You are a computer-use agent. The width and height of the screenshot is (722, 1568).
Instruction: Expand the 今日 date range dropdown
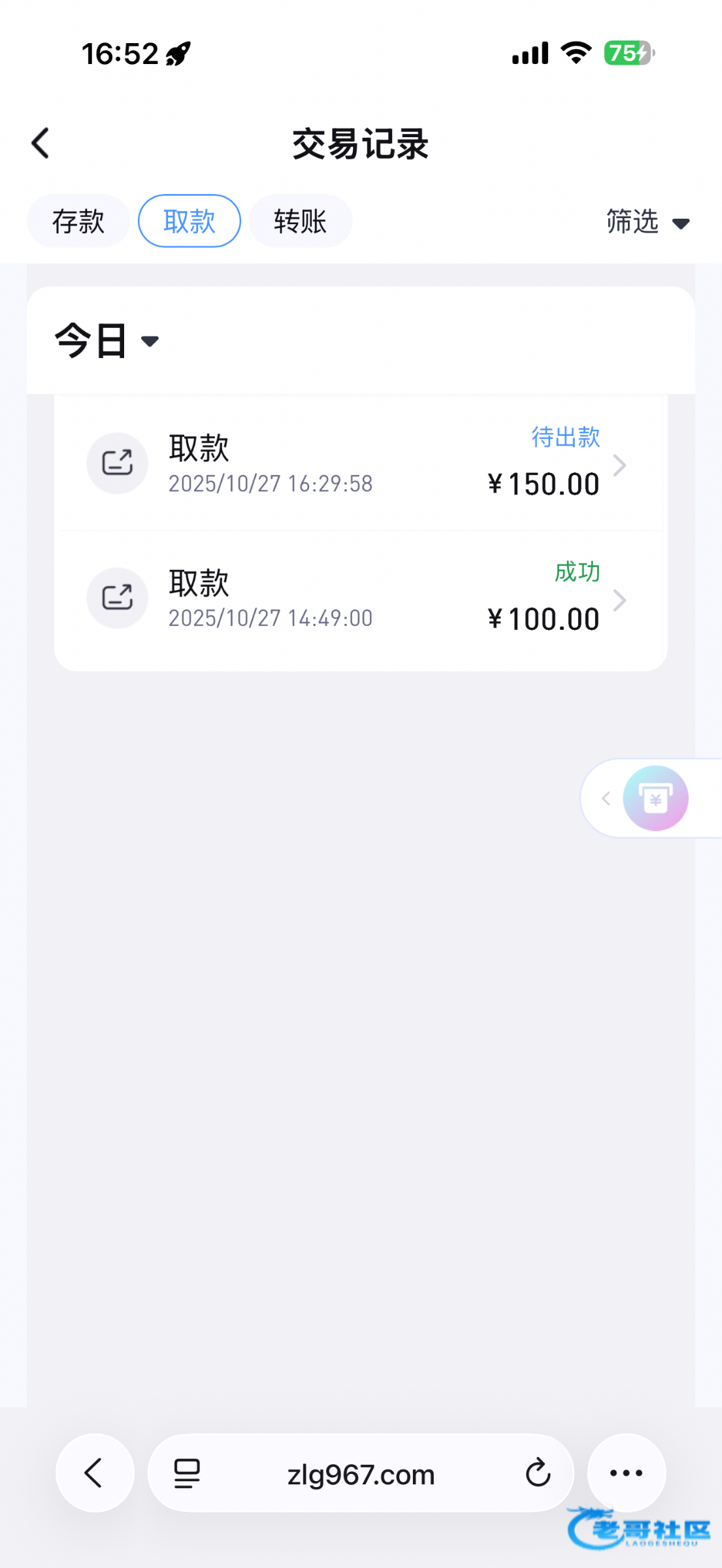(x=107, y=340)
